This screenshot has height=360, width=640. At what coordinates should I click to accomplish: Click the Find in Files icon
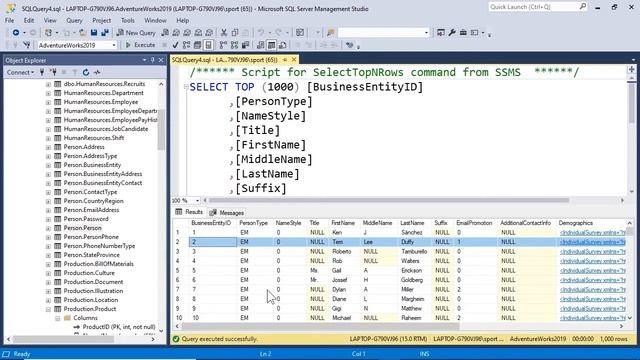pyautogui.click(x=330, y=33)
